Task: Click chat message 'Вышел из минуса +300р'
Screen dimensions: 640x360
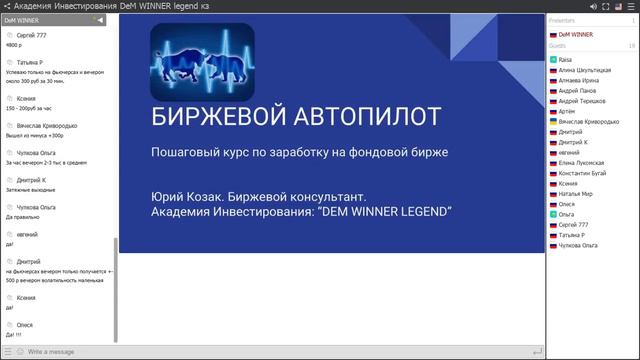Action: [x=35, y=136]
